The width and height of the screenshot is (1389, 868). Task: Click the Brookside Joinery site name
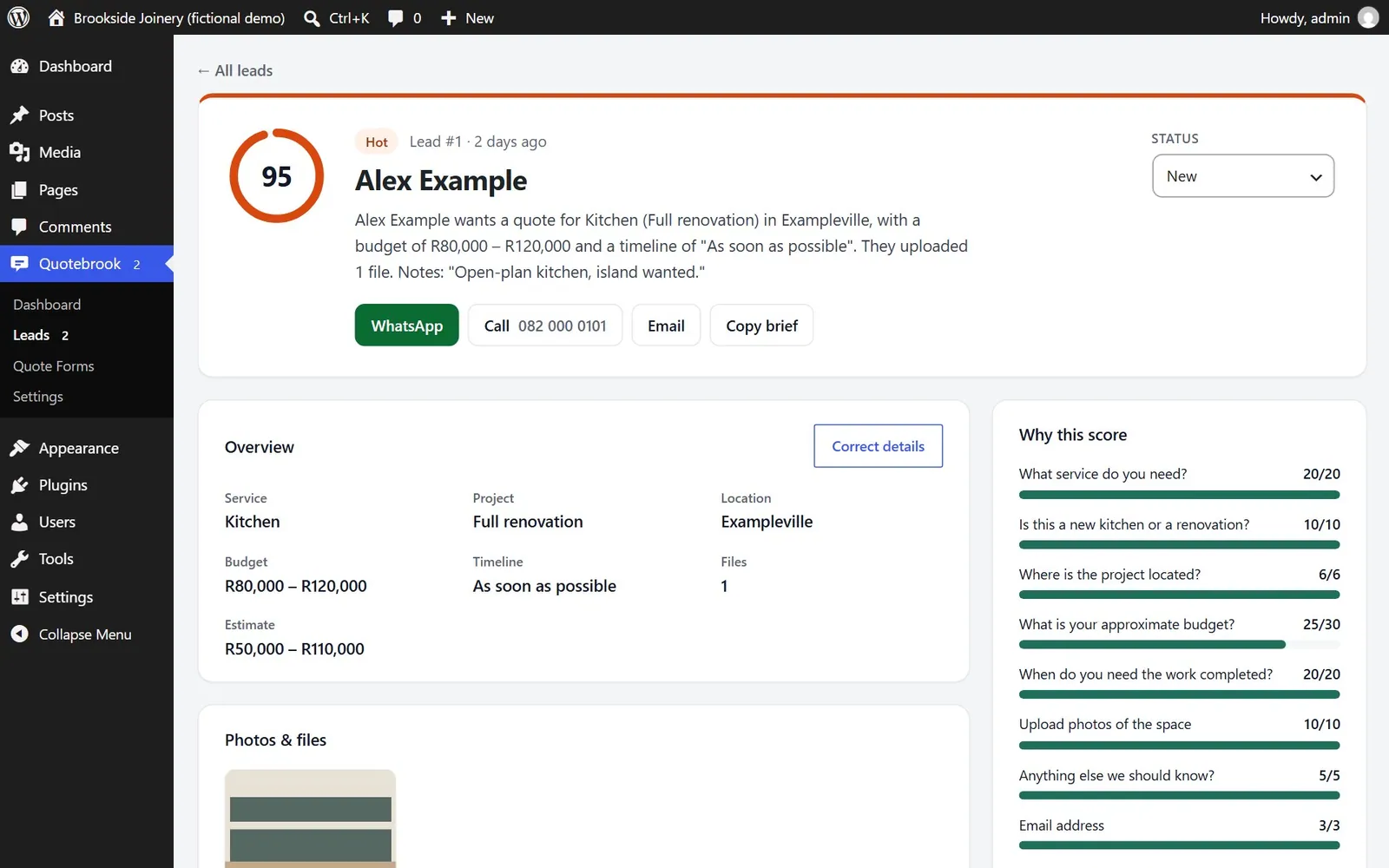tap(179, 18)
